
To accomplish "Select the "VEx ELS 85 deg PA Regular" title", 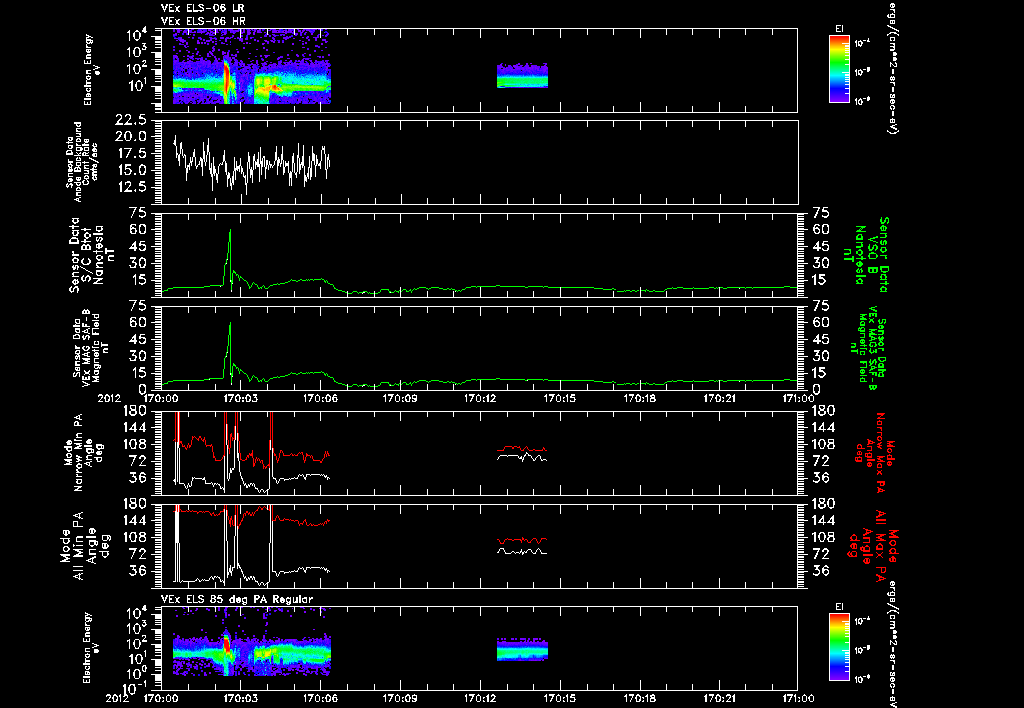I will (237, 599).
